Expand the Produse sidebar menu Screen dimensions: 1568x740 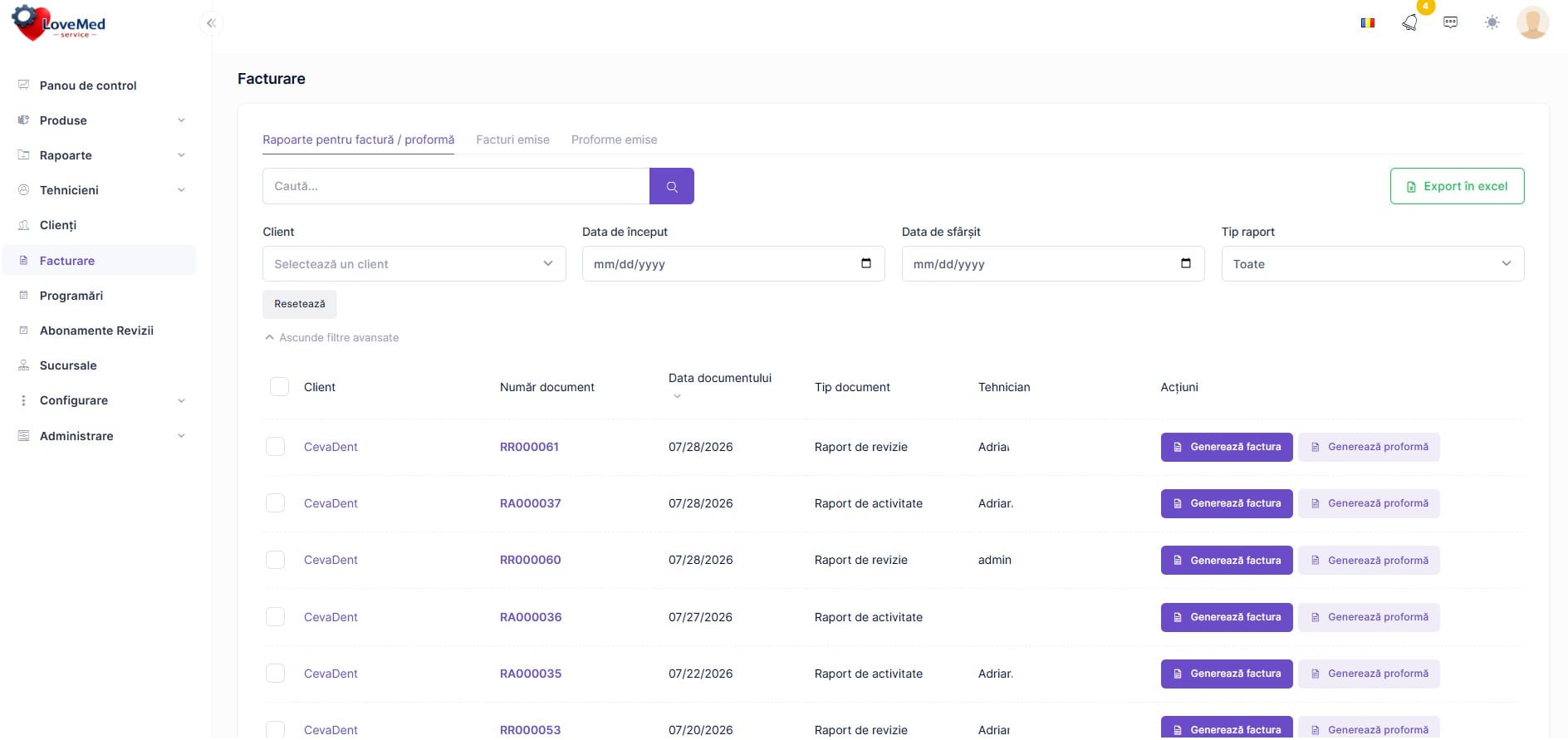click(x=101, y=120)
